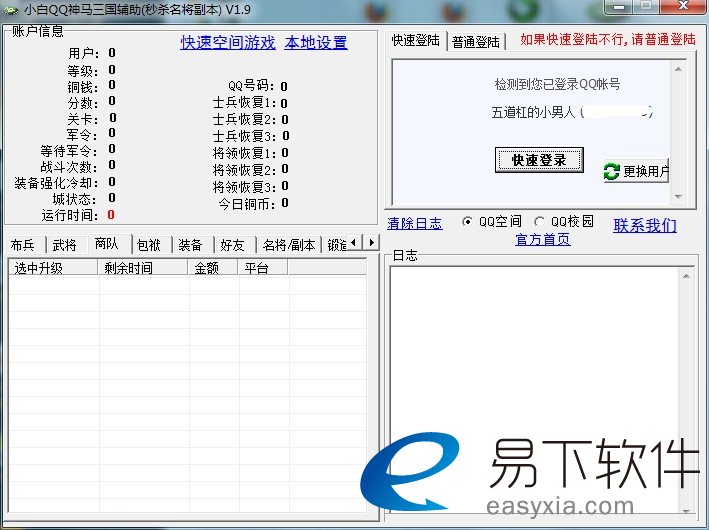This screenshot has width=709, height=530.
Task: Click the green refresh icon on 更换用户
Action: coord(612,171)
